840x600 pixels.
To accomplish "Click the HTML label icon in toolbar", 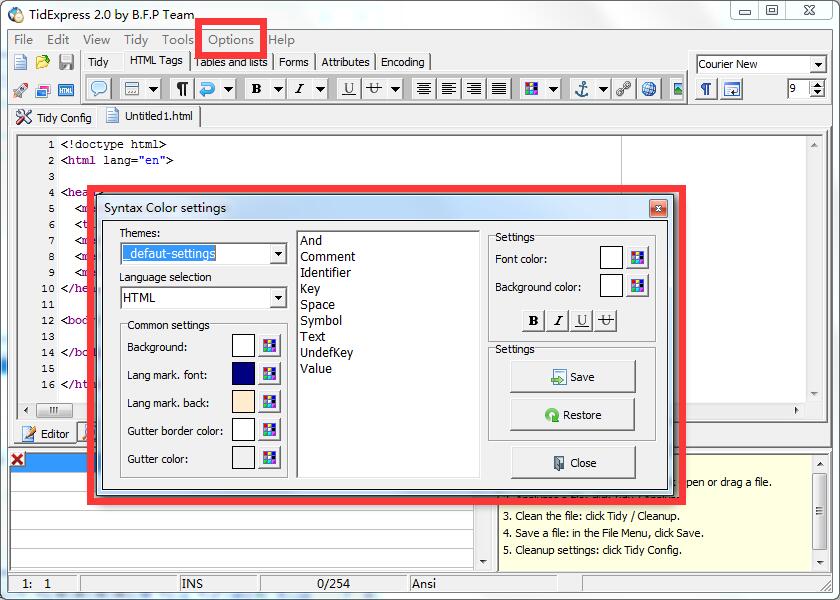I will click(x=66, y=90).
